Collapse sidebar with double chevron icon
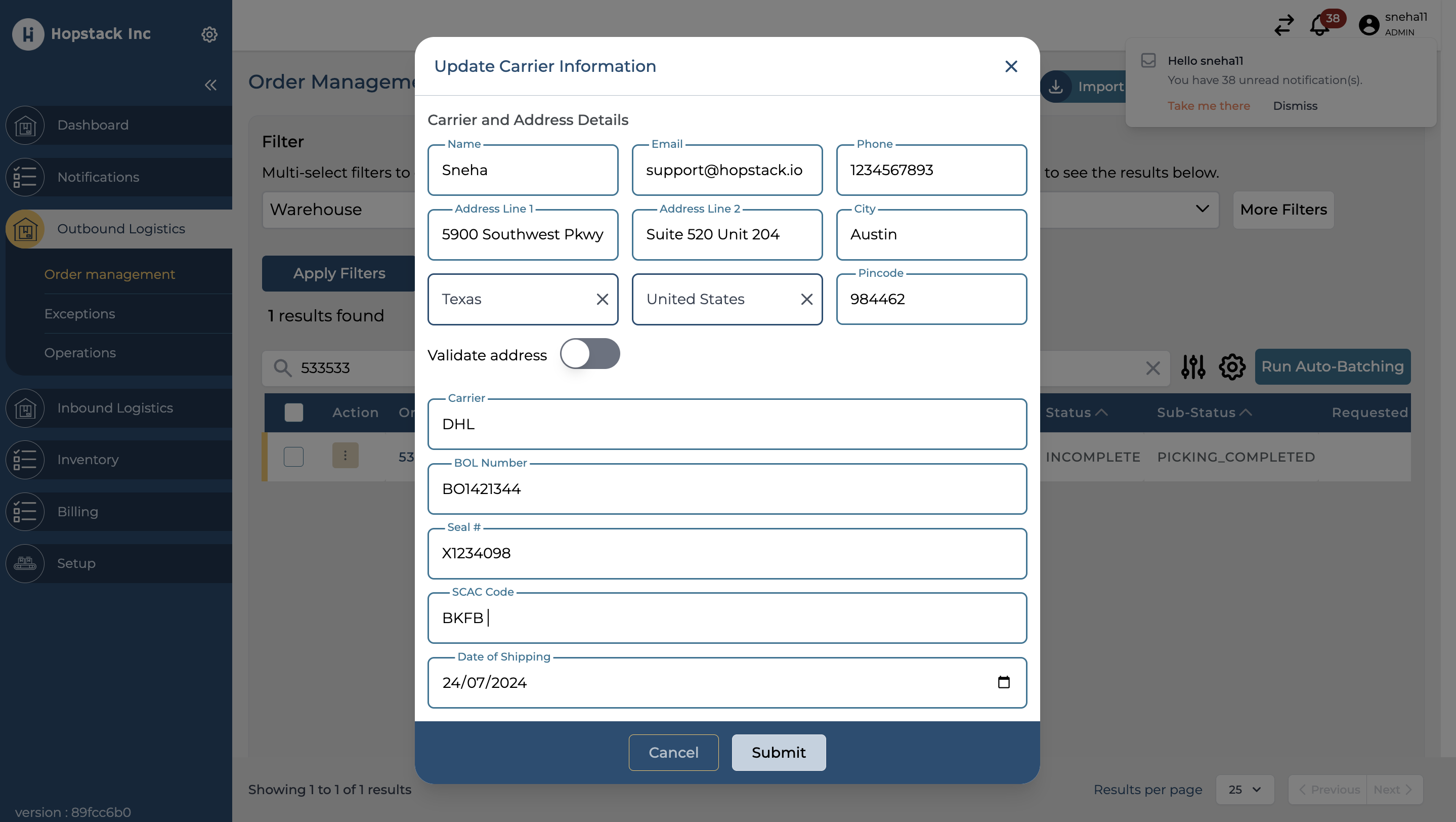 pyautogui.click(x=210, y=85)
